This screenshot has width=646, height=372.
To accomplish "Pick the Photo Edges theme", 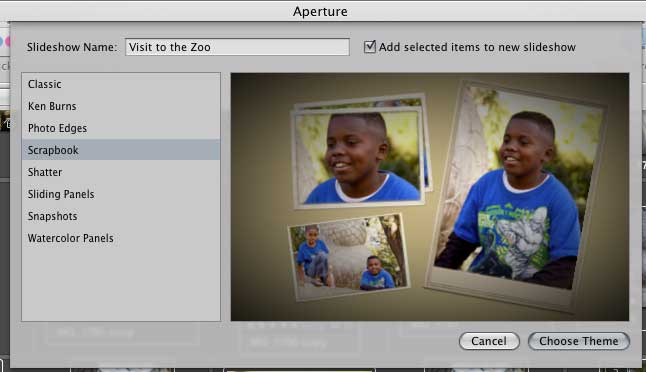I will (x=121, y=128).
